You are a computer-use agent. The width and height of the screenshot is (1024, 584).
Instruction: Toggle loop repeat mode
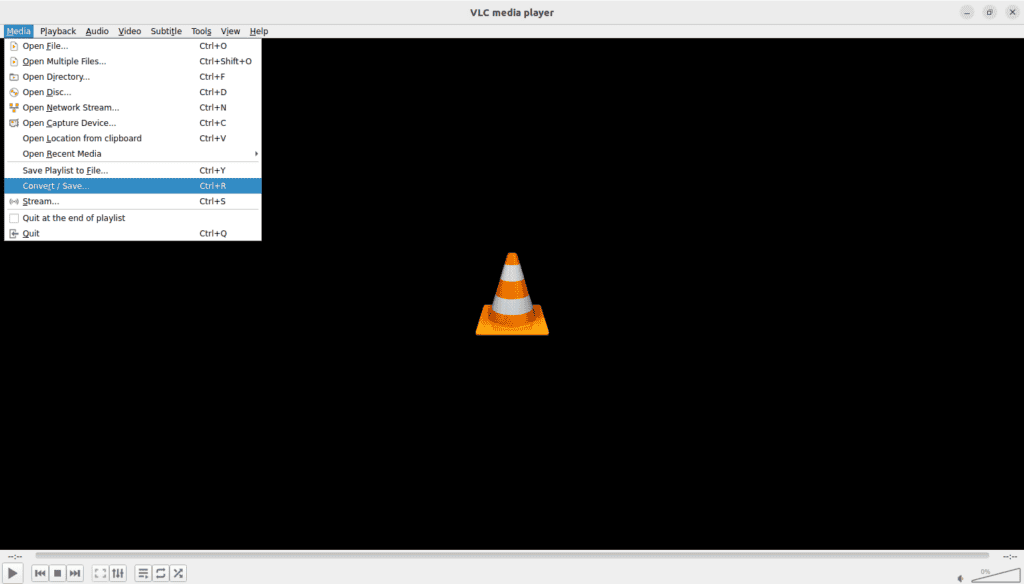coord(160,573)
